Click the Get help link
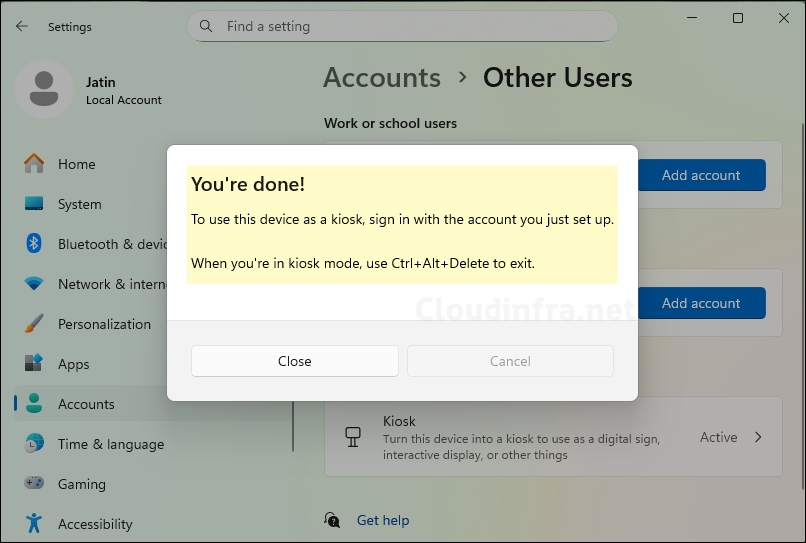 click(382, 520)
